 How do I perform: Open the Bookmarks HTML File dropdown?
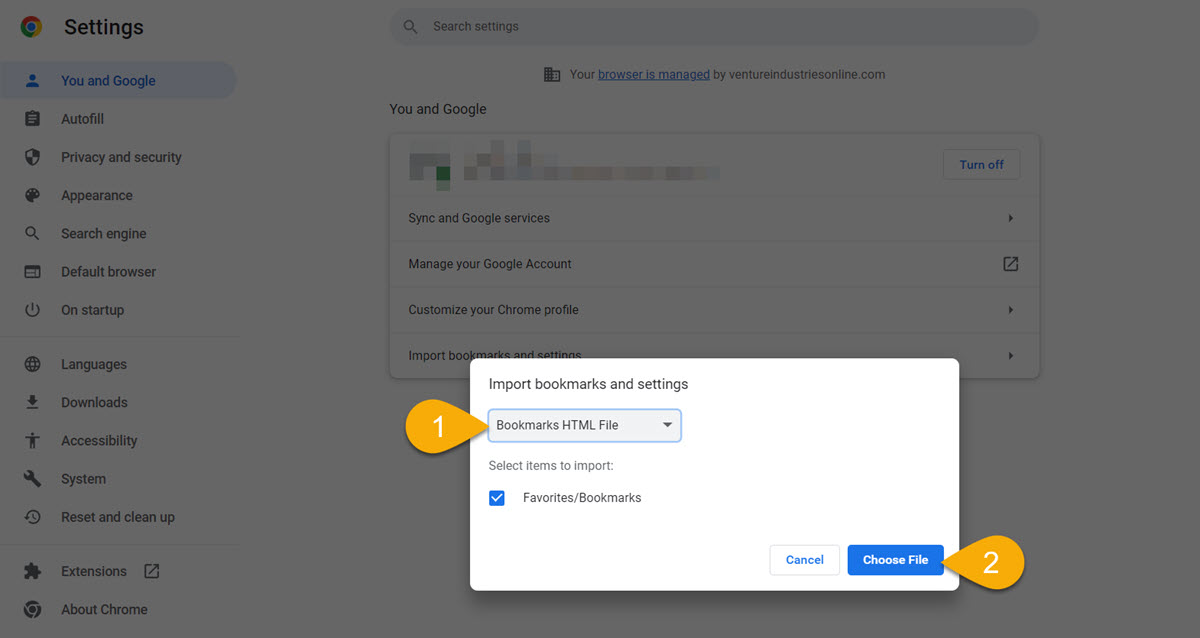pyautogui.click(x=585, y=425)
